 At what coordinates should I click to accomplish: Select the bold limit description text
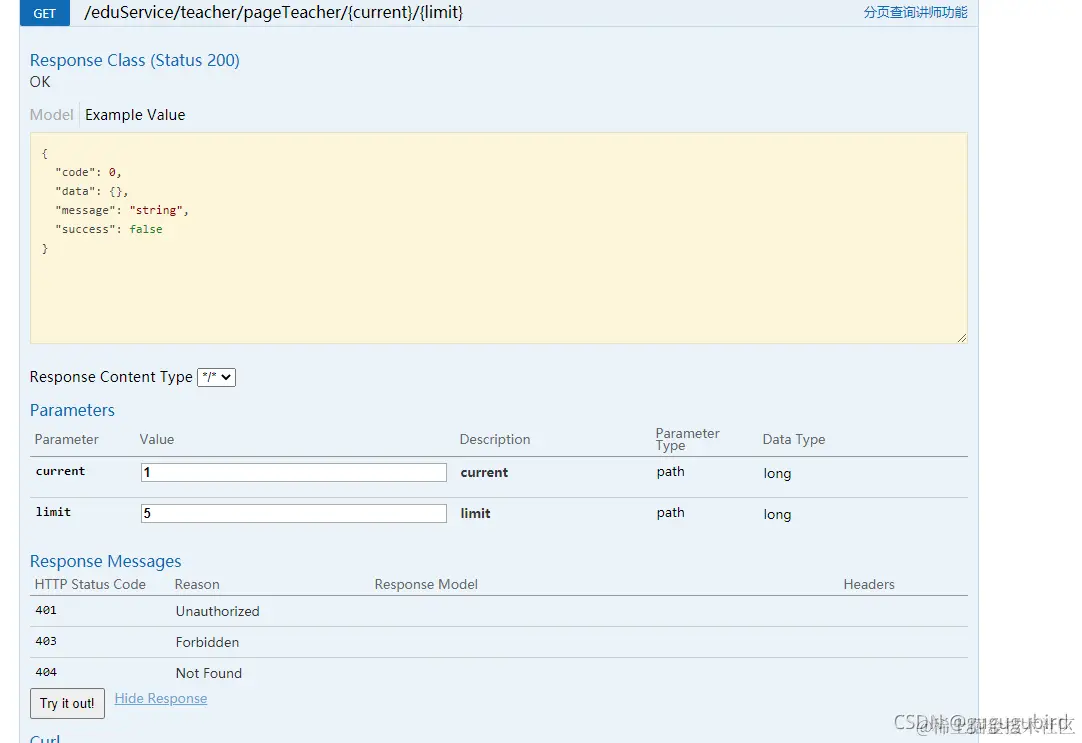pyautogui.click(x=475, y=513)
